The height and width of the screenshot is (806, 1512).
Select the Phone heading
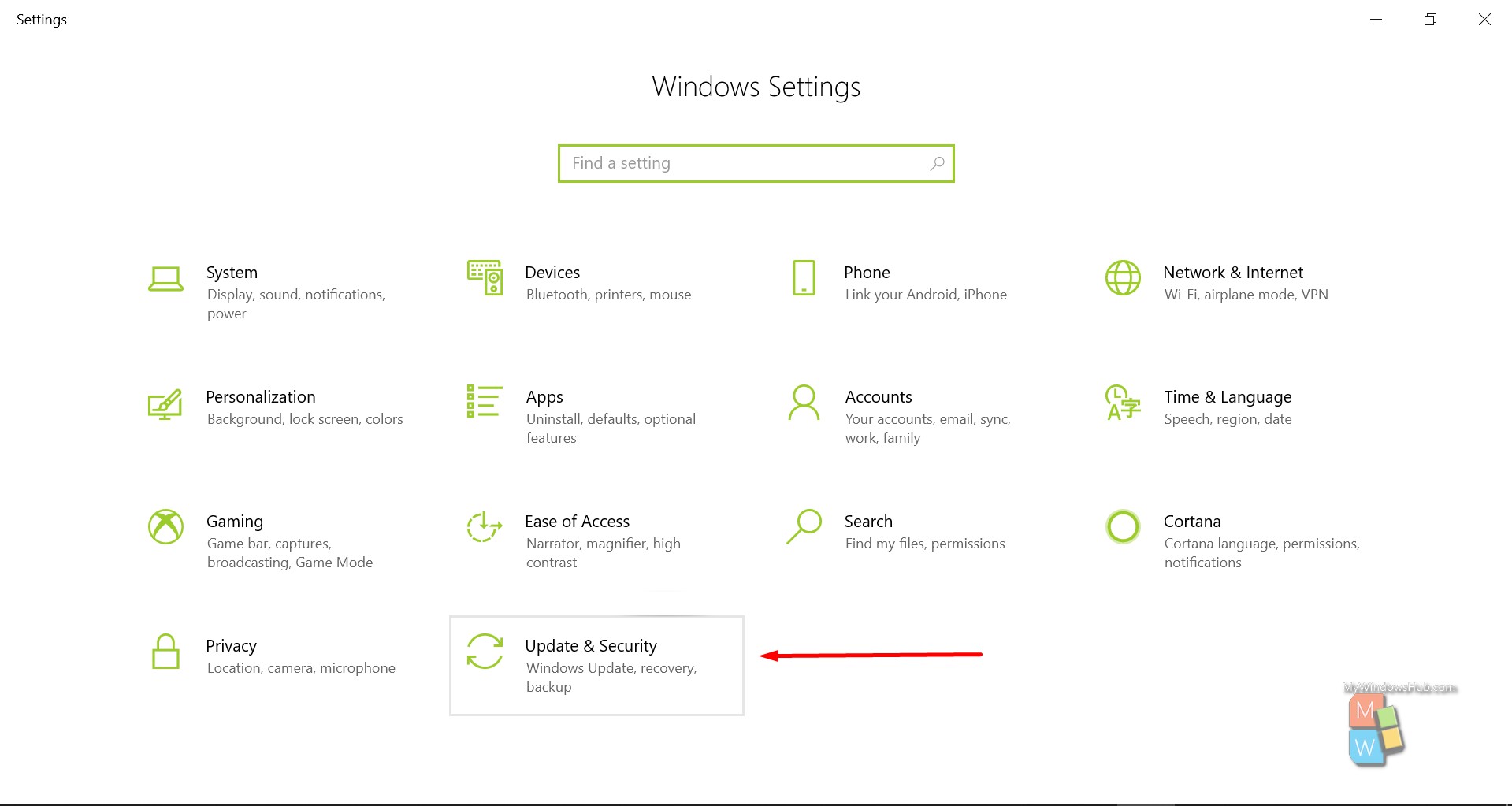867,273
